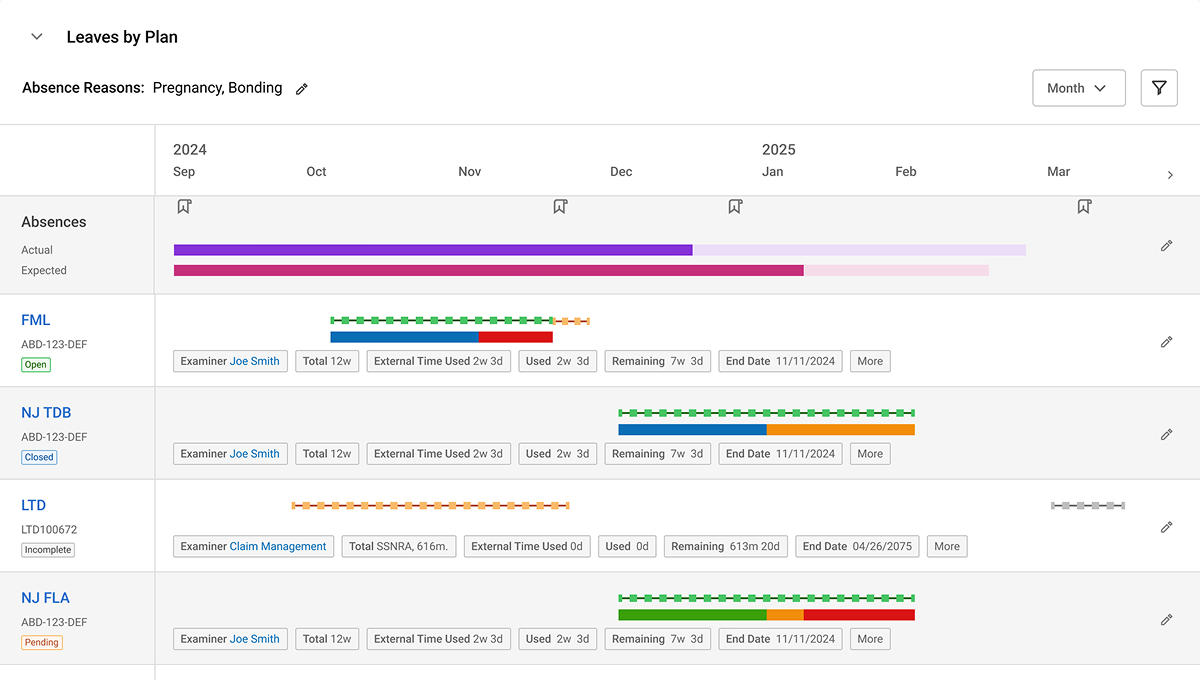Edit the Absences row with pencil icon
1200x680 pixels.
(1166, 246)
